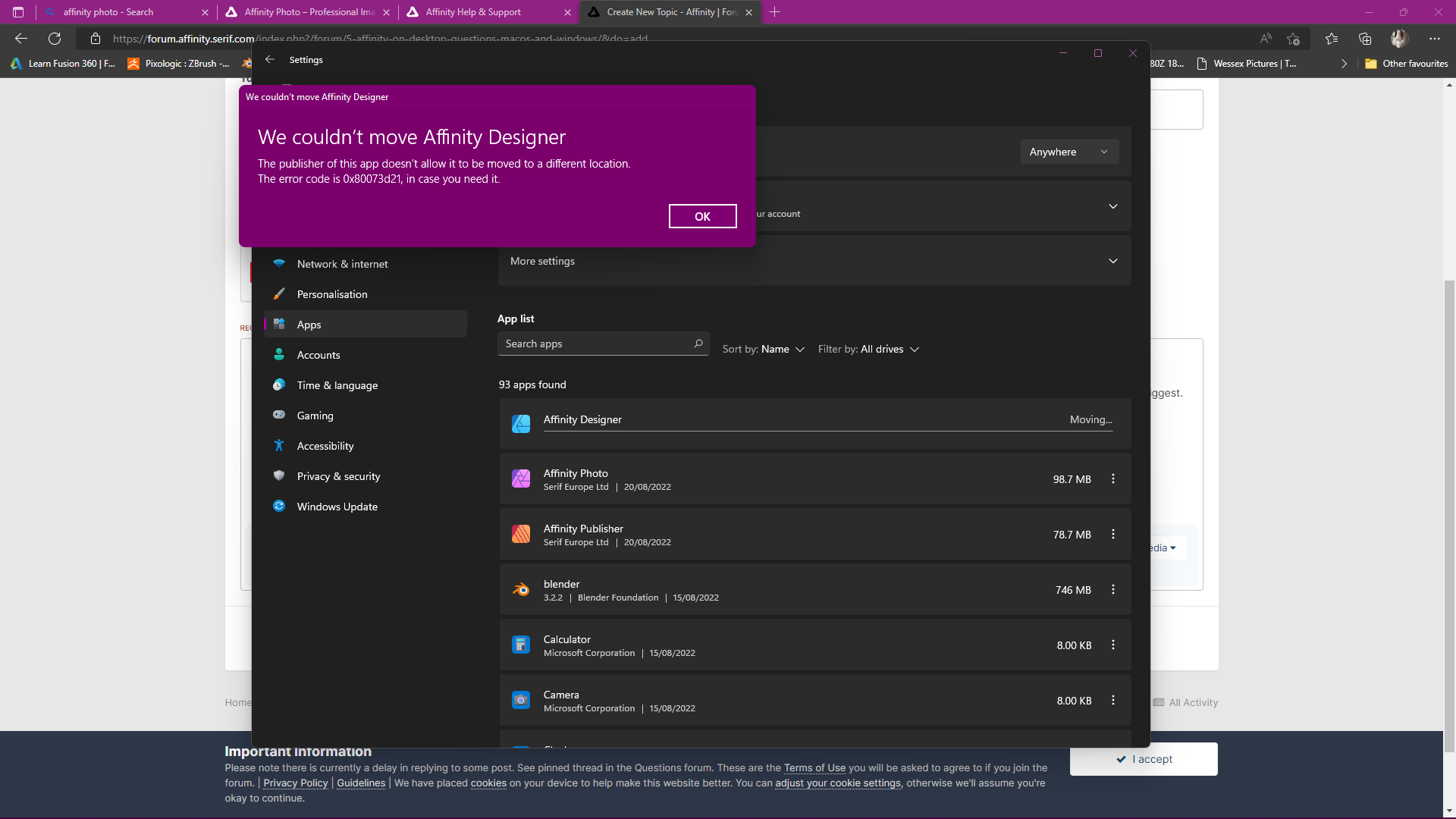Click the Network & internet wifi icon
This screenshot has height=819, width=1456.
click(x=279, y=263)
